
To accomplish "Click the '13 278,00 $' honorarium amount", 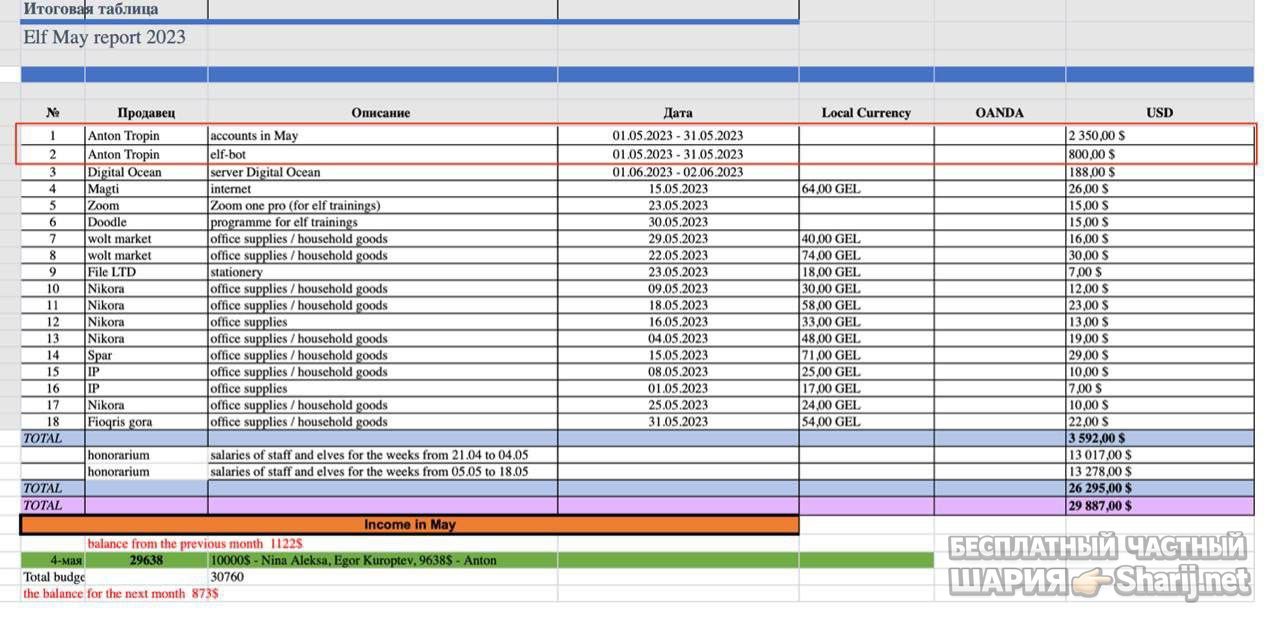I will click(x=1159, y=471).
